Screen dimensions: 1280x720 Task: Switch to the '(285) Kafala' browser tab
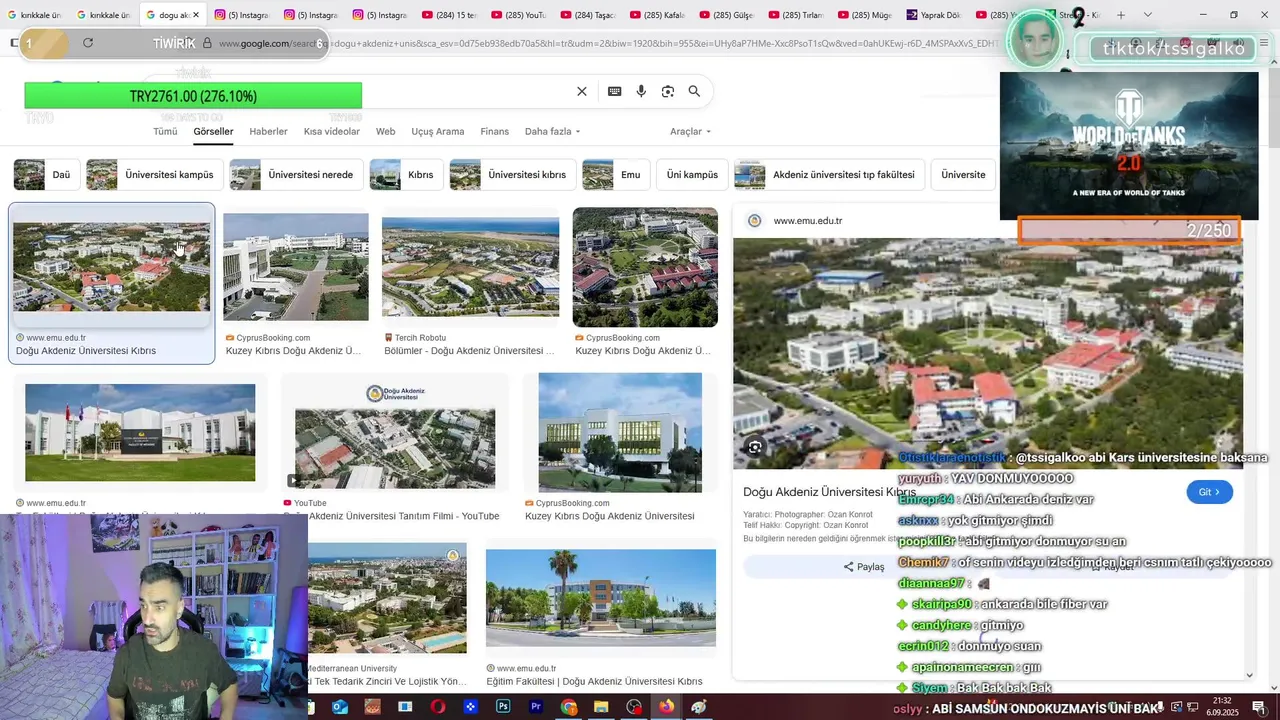[656, 15]
